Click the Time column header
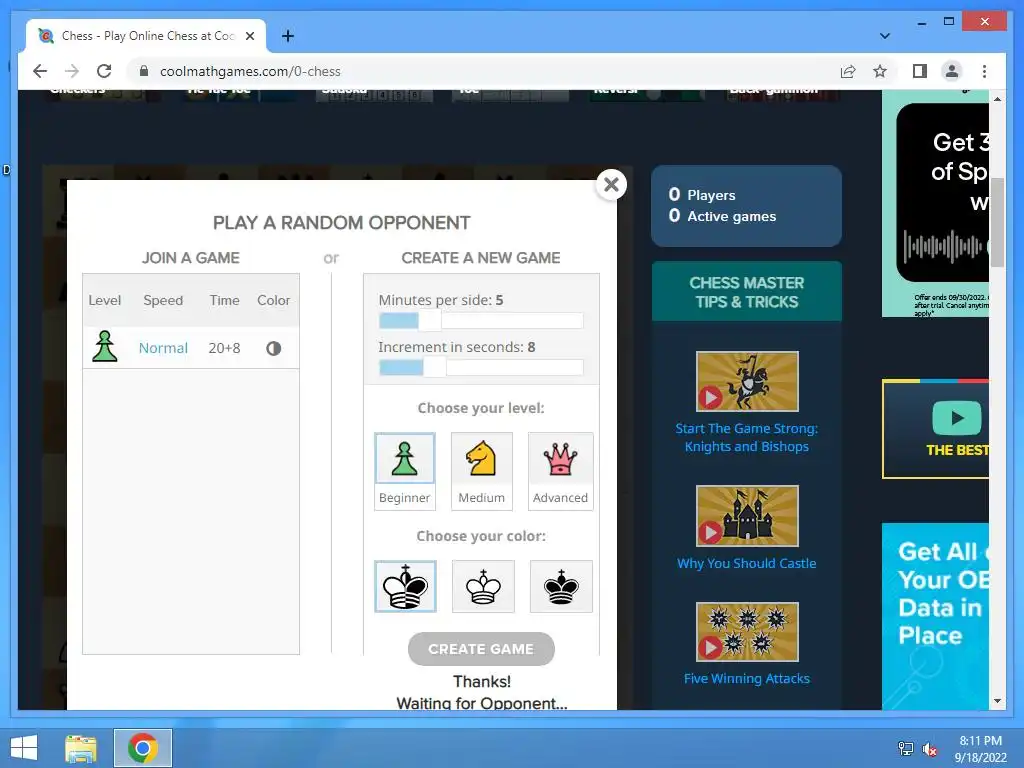The width and height of the screenshot is (1024, 768). pos(225,300)
